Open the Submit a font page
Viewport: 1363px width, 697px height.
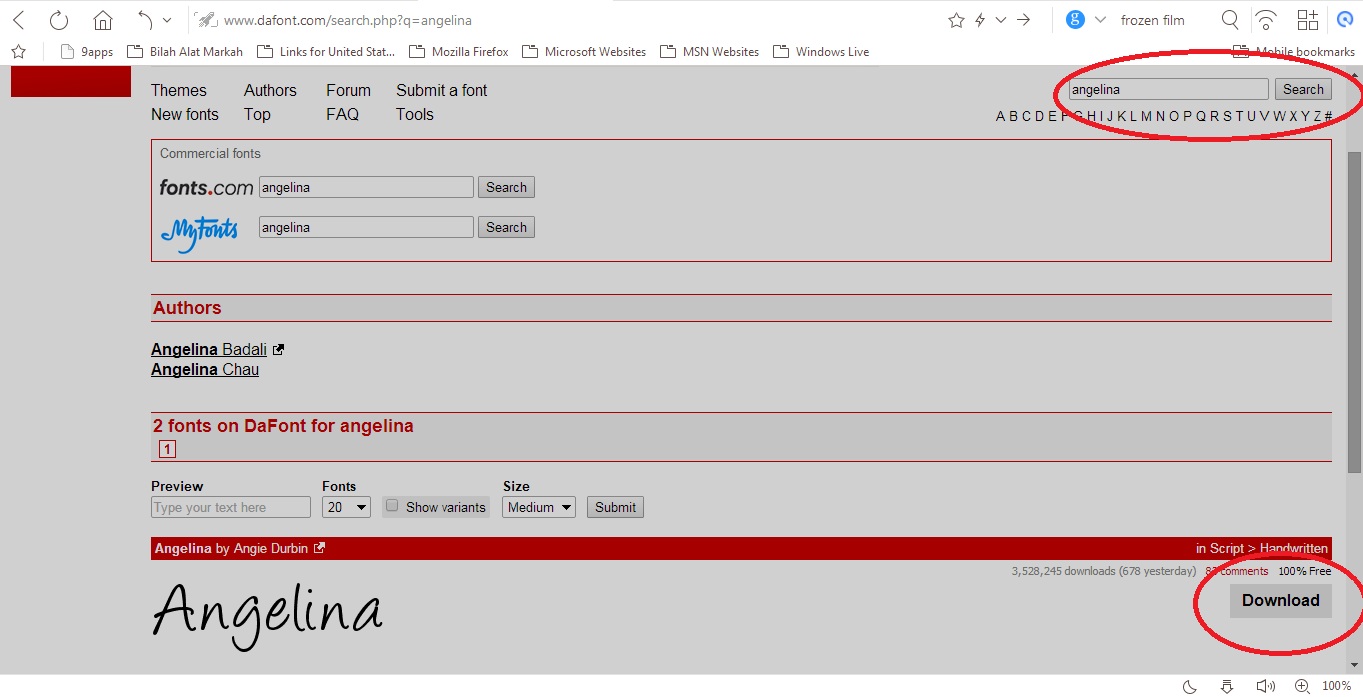(x=441, y=90)
